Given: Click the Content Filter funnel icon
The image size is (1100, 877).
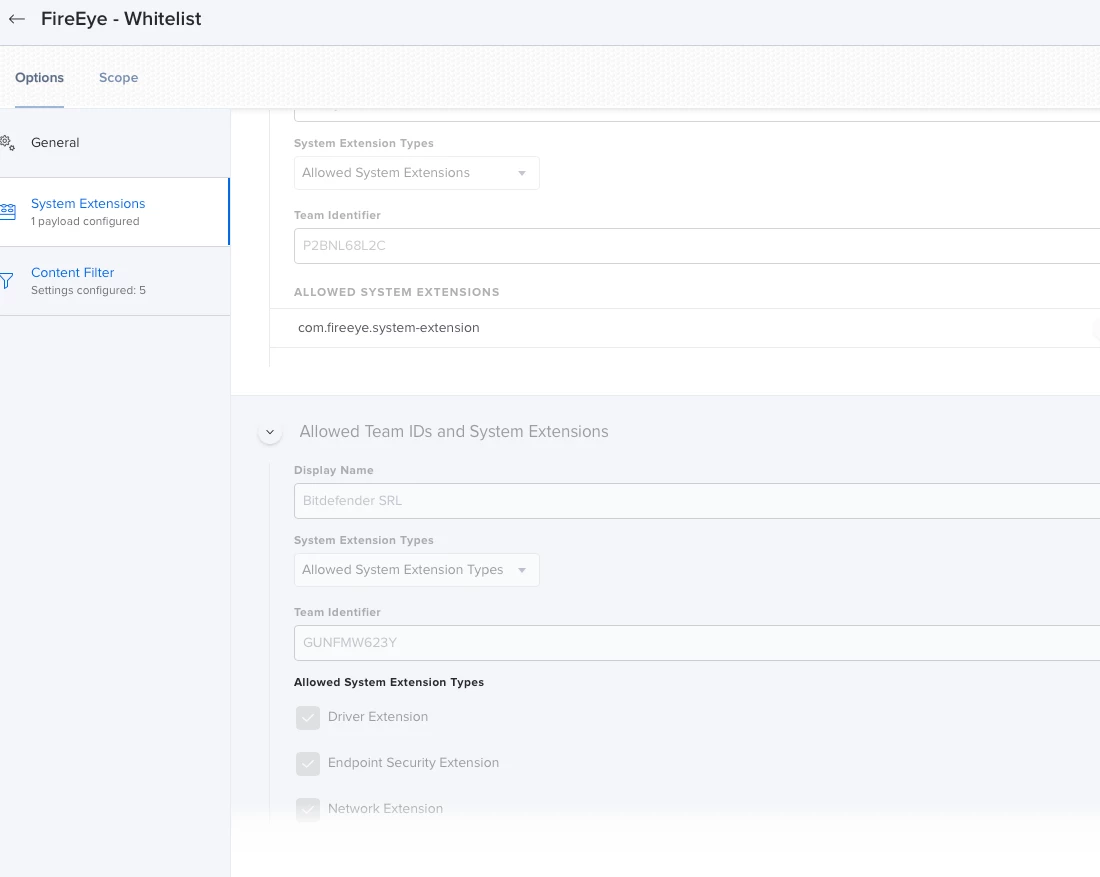Looking at the screenshot, I should click(x=6, y=281).
